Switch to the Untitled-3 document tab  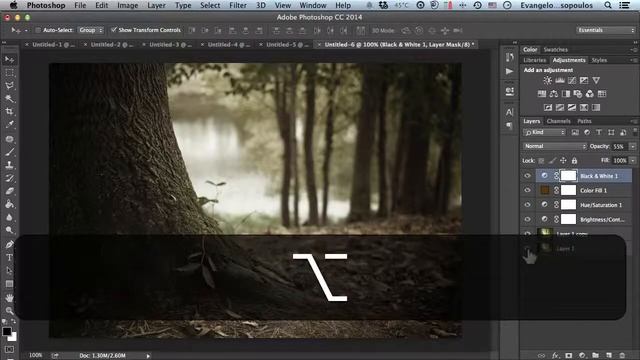169,44
